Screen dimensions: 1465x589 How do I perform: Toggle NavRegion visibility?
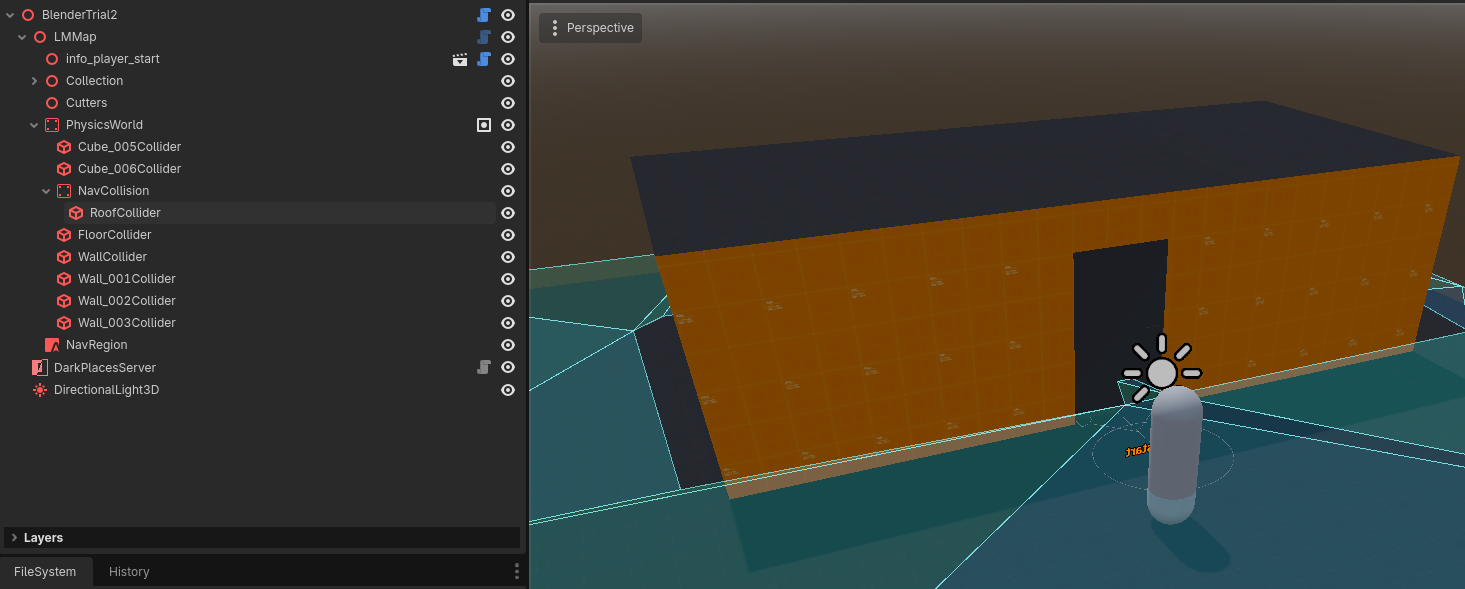click(508, 345)
